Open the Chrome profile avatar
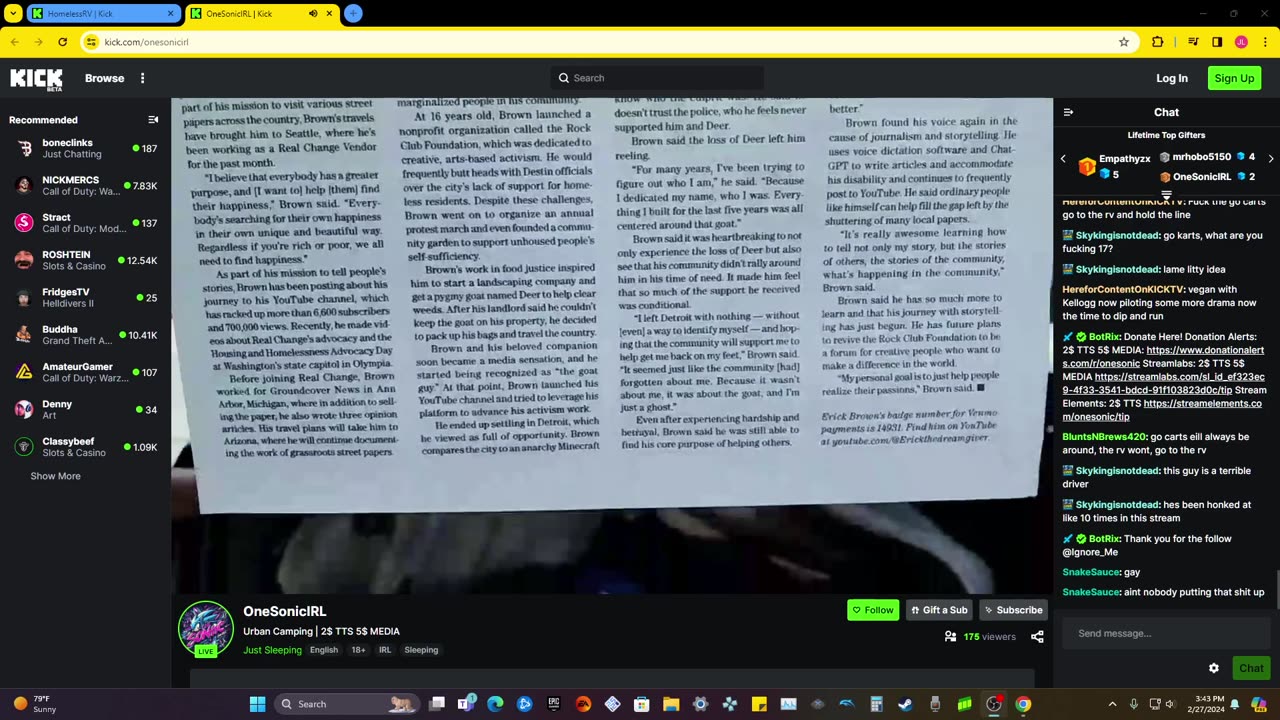 click(x=1241, y=42)
